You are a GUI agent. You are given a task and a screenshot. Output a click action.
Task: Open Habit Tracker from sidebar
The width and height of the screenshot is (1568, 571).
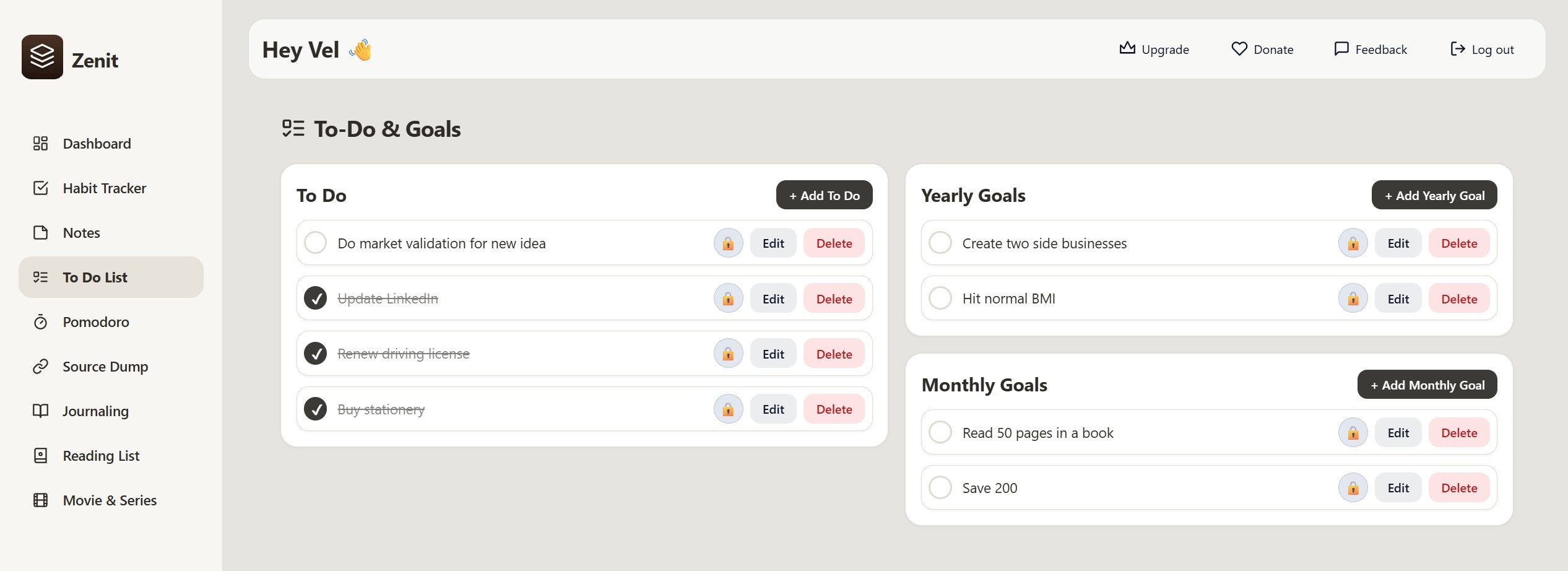(x=104, y=188)
